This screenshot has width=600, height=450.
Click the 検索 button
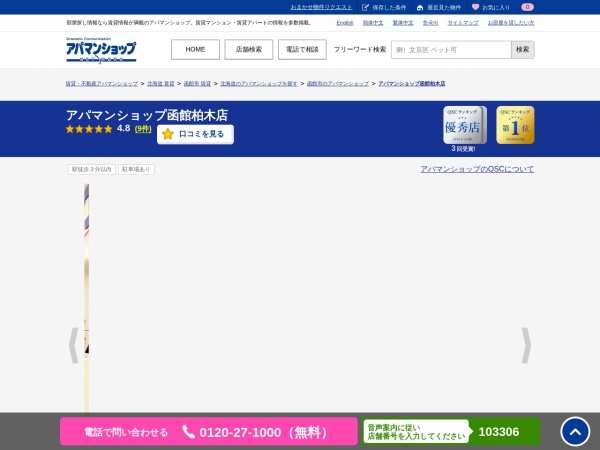point(523,50)
